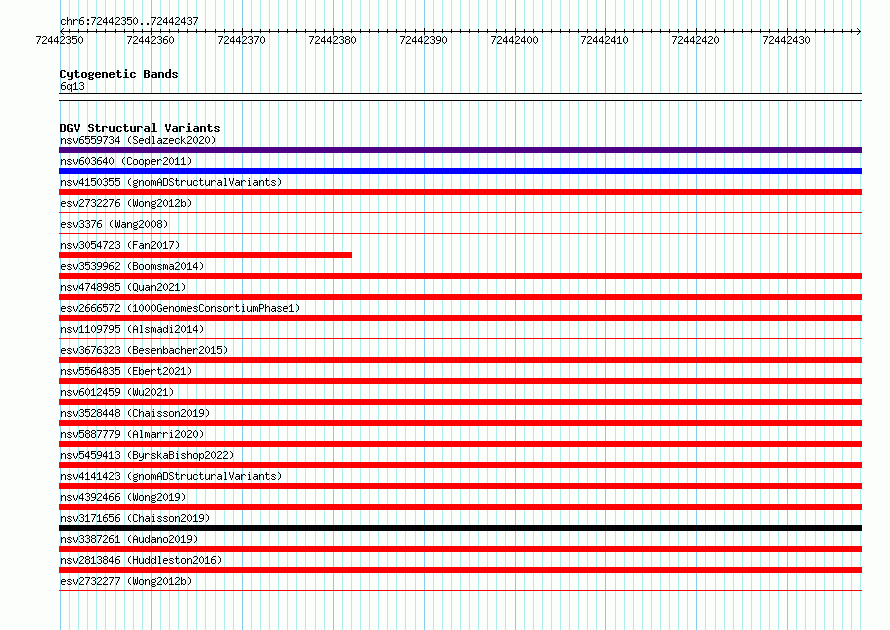The image size is (890, 630).
Task: Click ruler position 72442390
Action: coord(423,40)
